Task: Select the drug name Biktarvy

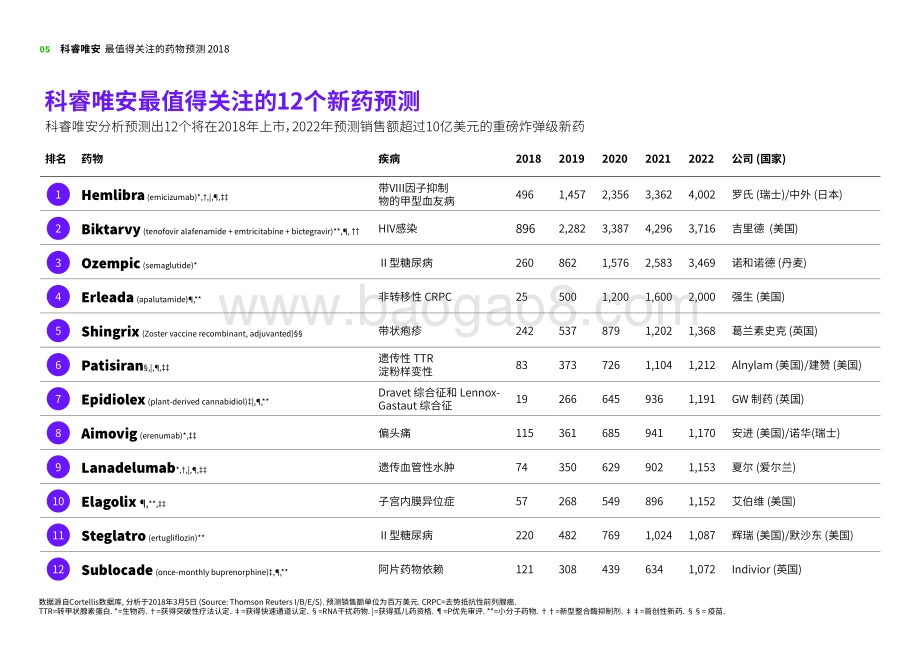Action: (111, 229)
